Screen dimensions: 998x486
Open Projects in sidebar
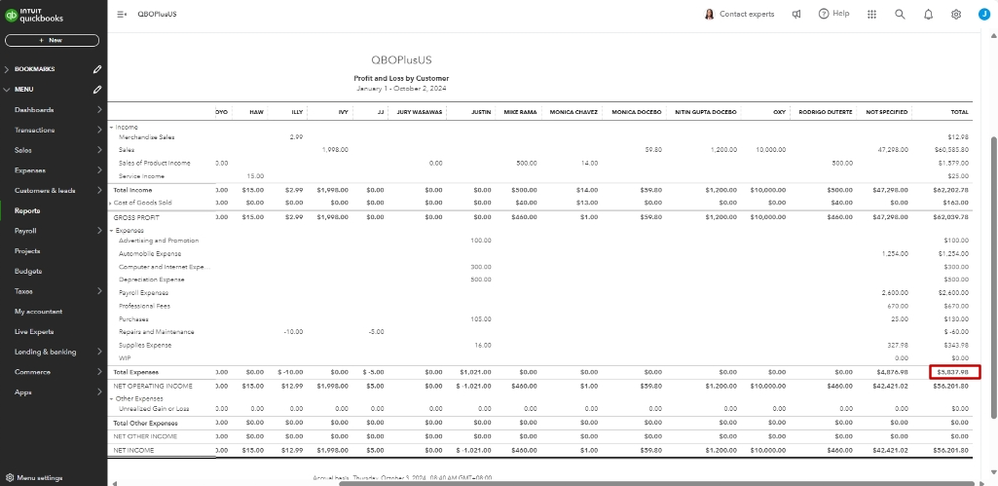(27, 251)
